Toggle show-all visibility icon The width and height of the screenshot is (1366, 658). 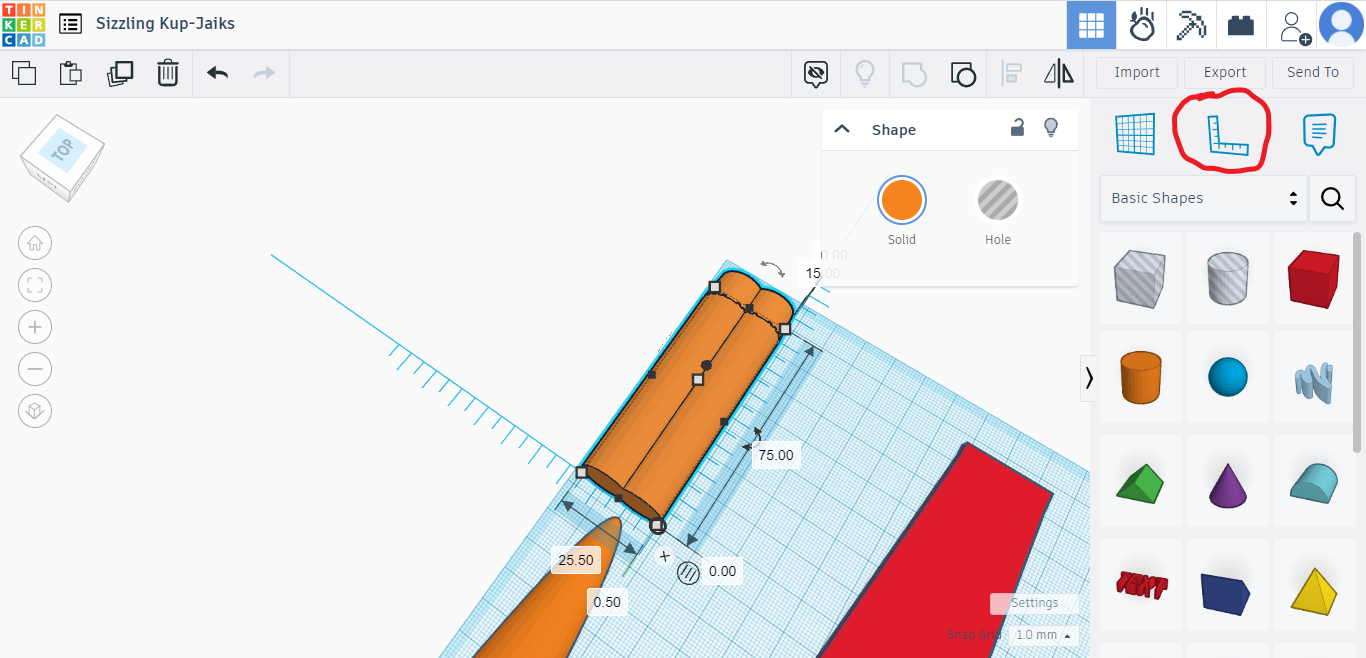point(864,73)
